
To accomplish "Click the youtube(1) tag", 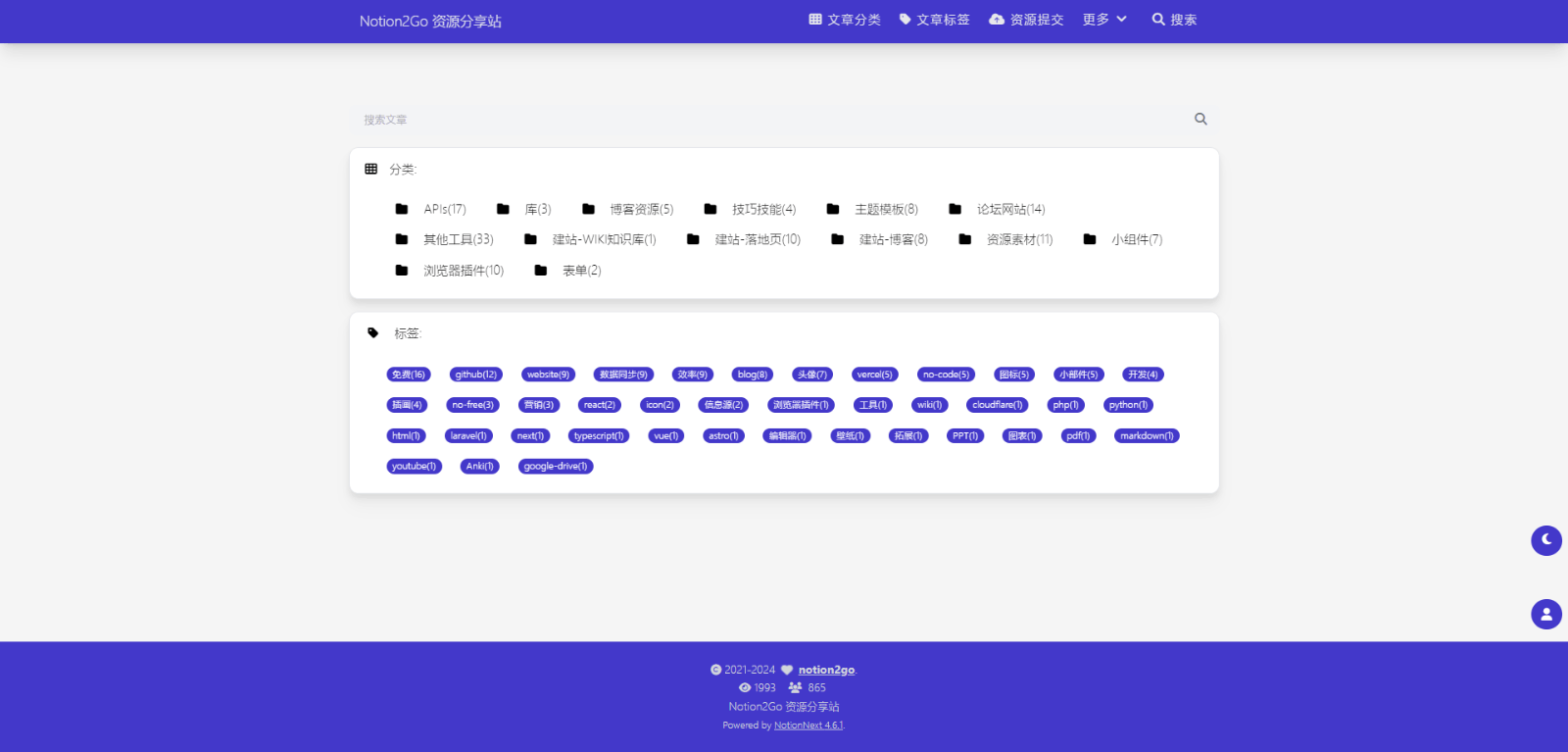I will [414, 467].
